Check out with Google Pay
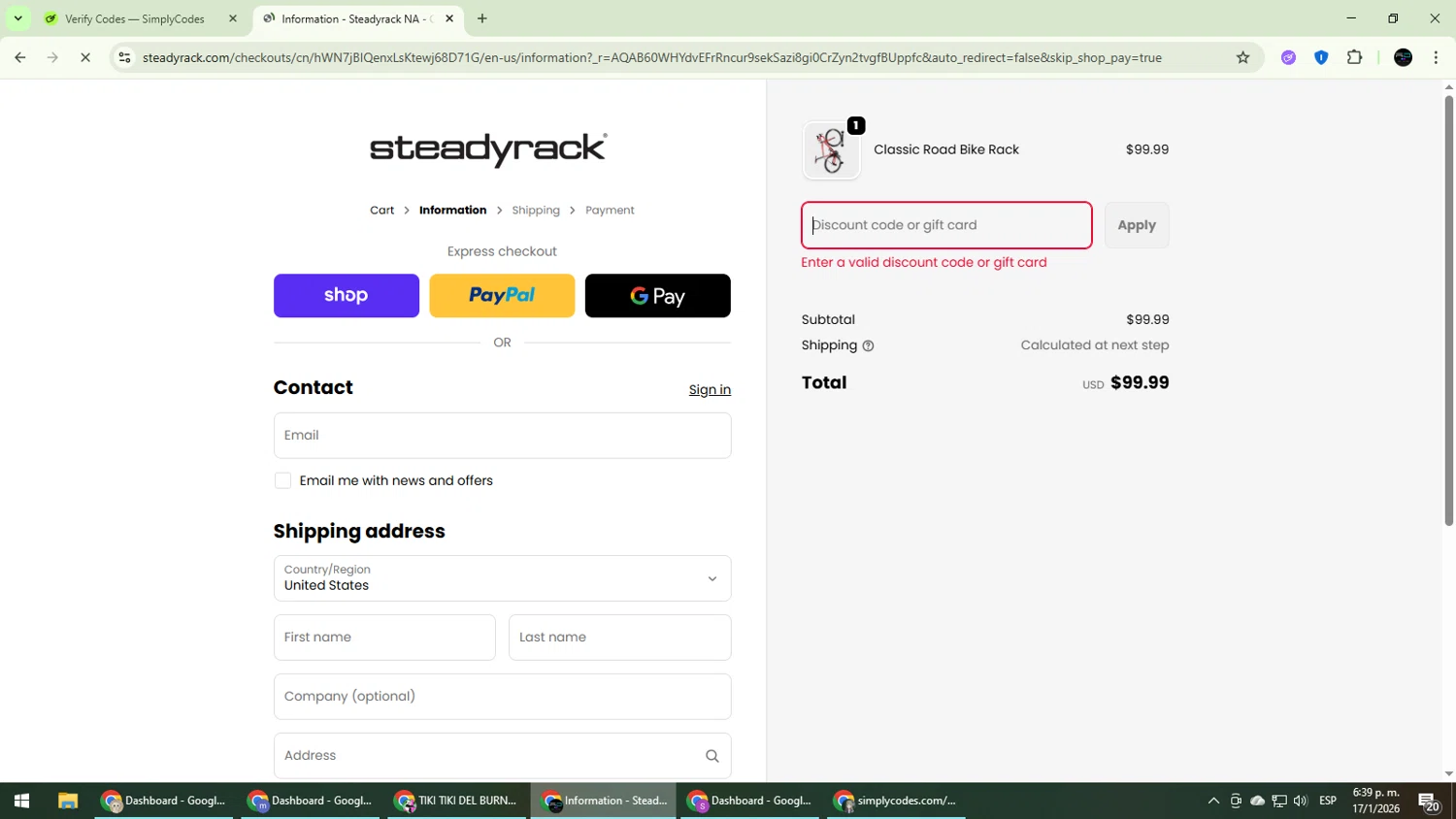The image size is (1456, 819). pos(658,295)
